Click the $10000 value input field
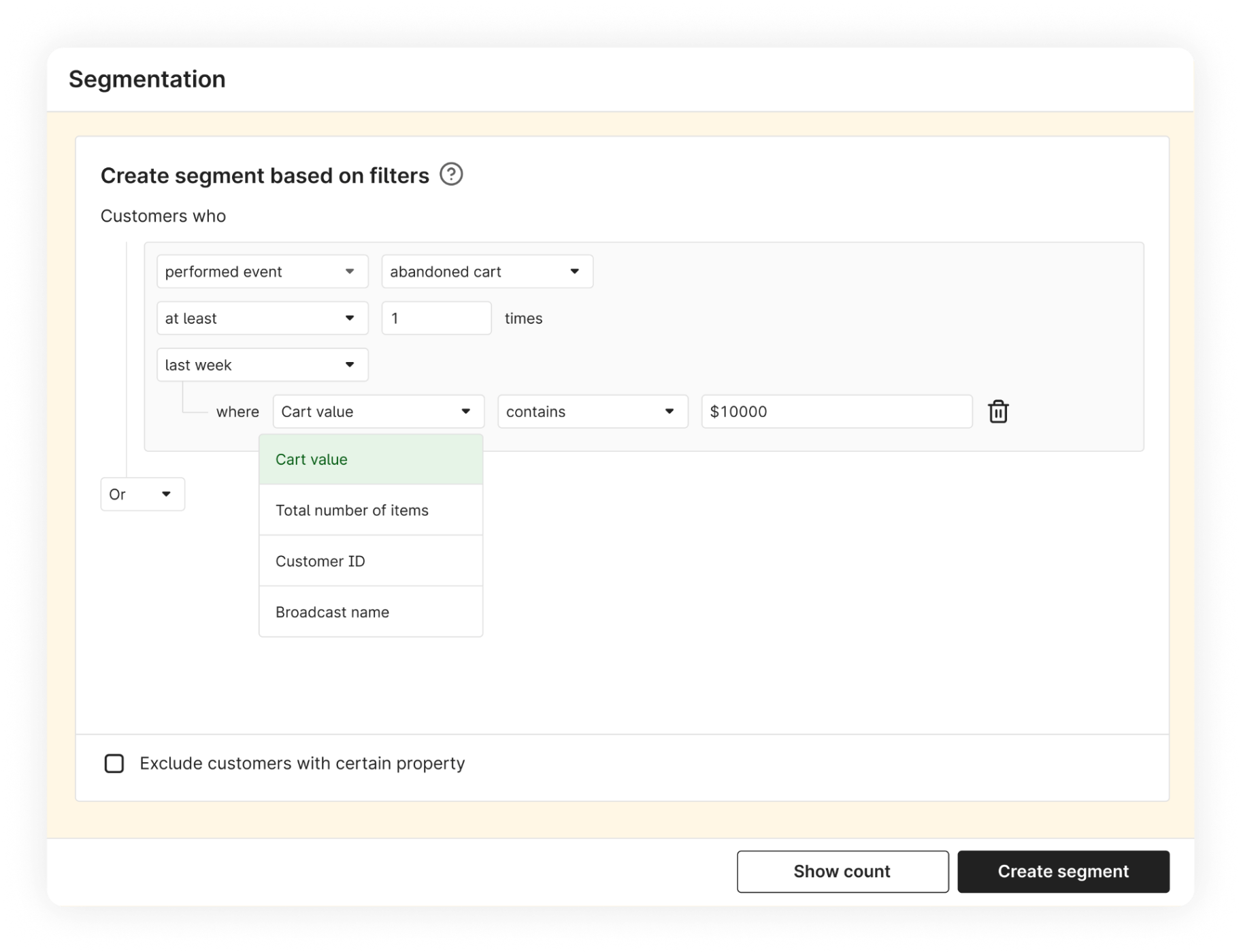Screen dimensions: 1241x952 pos(836,412)
